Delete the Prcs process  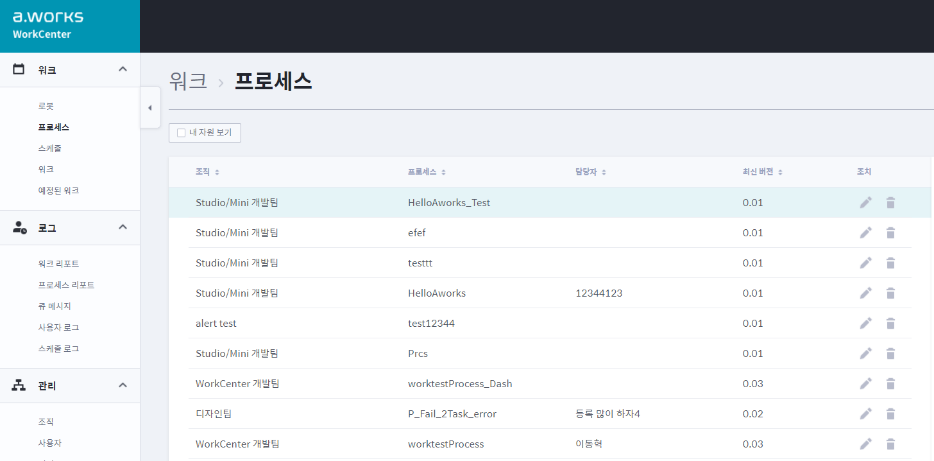(x=891, y=353)
